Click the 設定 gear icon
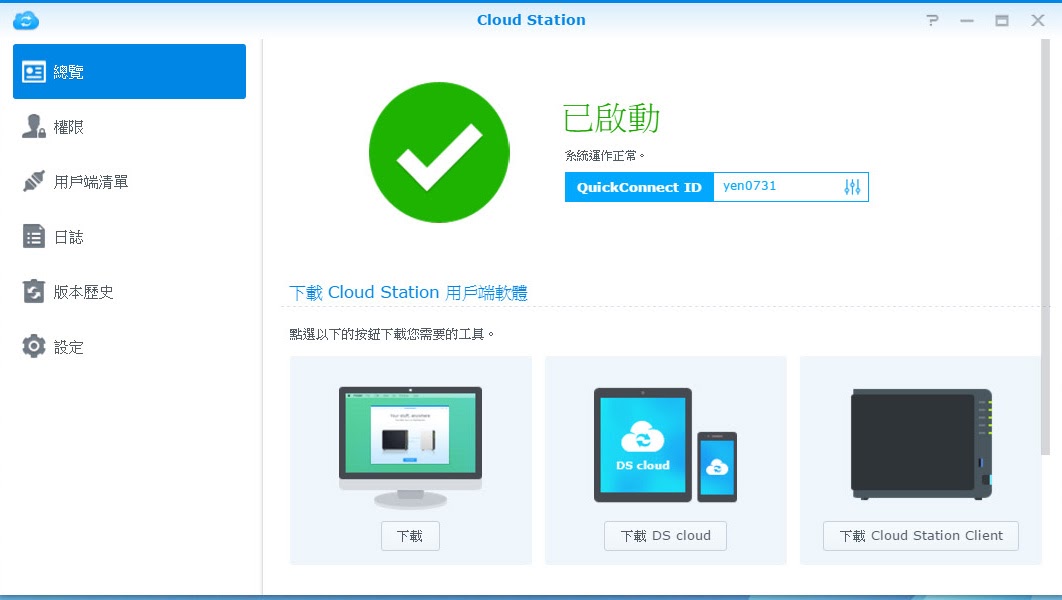The width and height of the screenshot is (1062, 600). click(x=34, y=346)
